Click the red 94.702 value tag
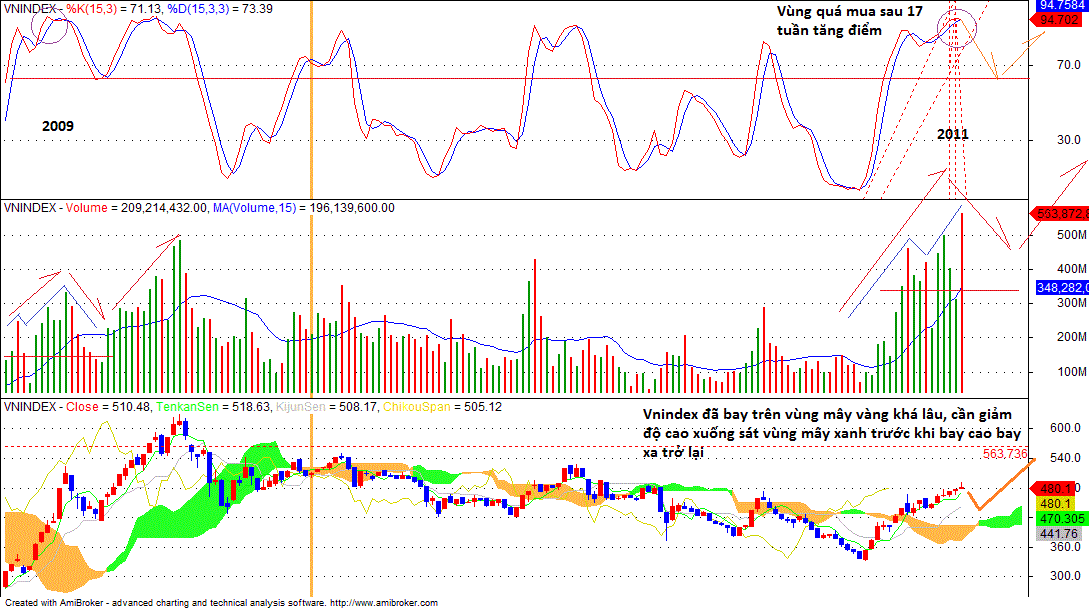The width and height of the screenshot is (1089, 609). point(1059,20)
